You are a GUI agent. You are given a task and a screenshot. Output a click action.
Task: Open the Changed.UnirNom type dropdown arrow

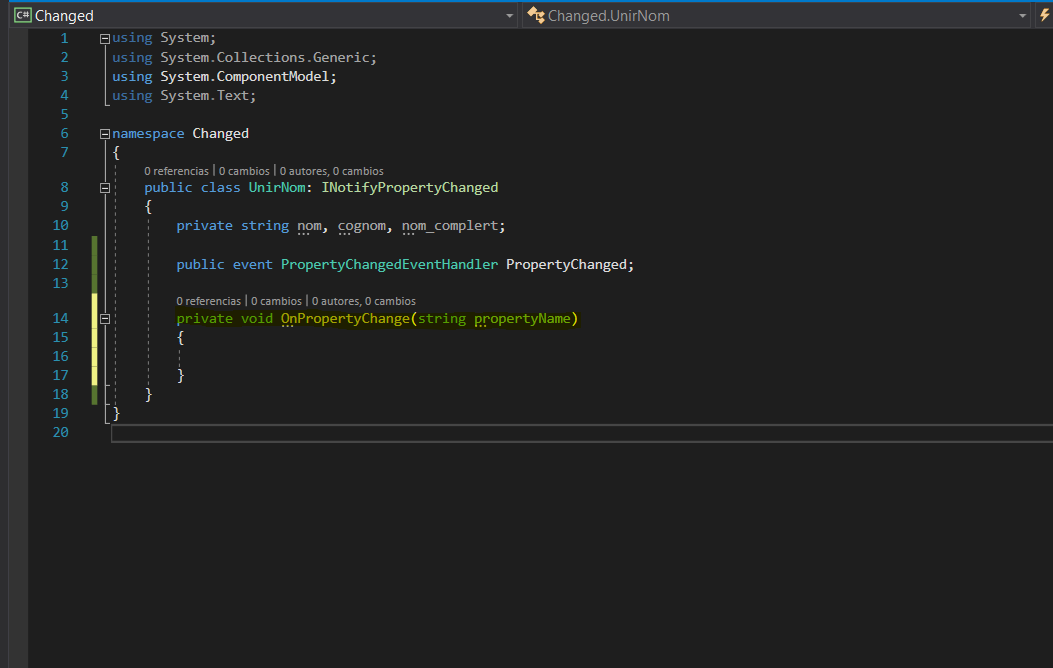pos(1022,16)
